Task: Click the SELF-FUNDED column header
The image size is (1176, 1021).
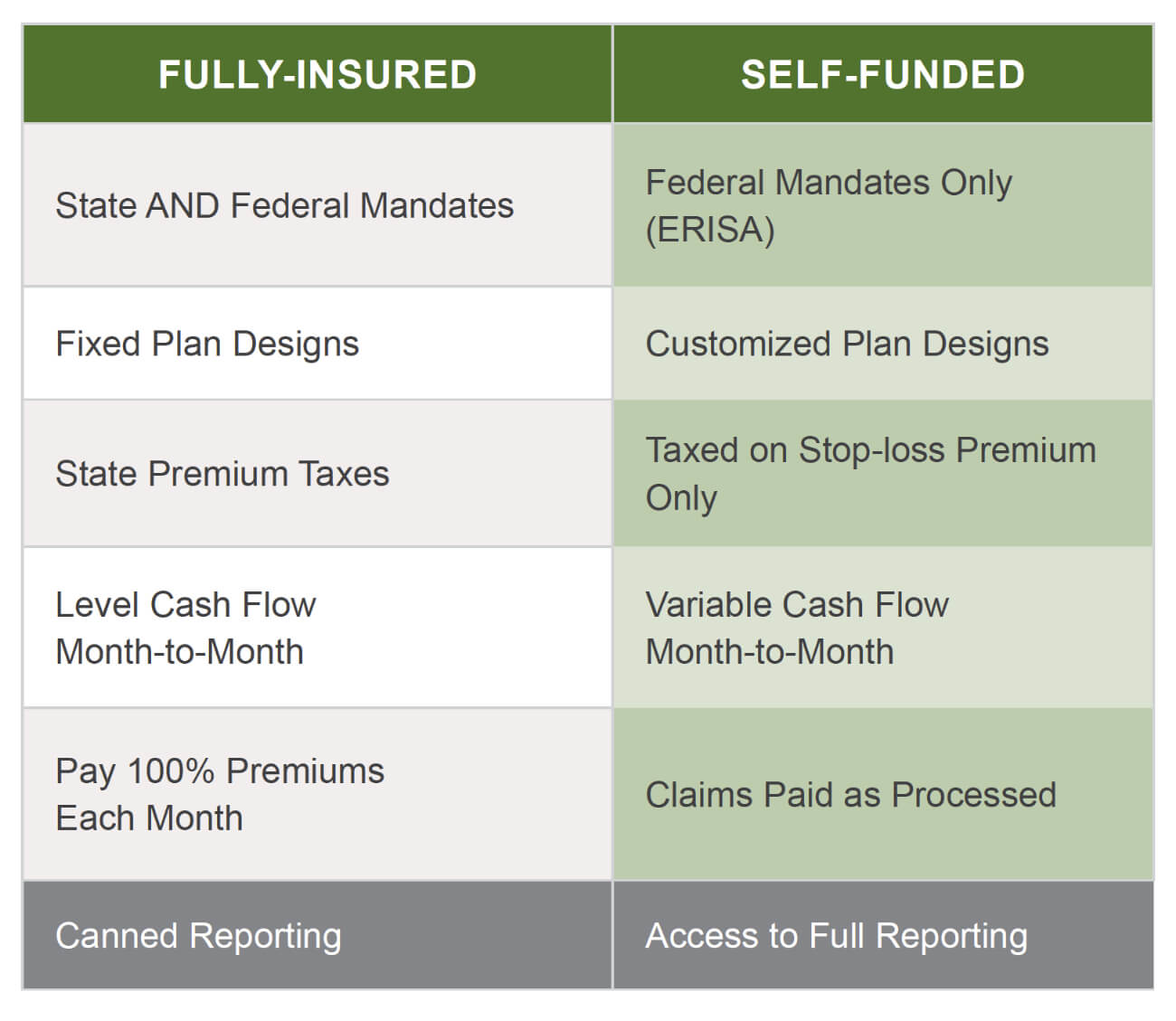Action: pos(883,74)
